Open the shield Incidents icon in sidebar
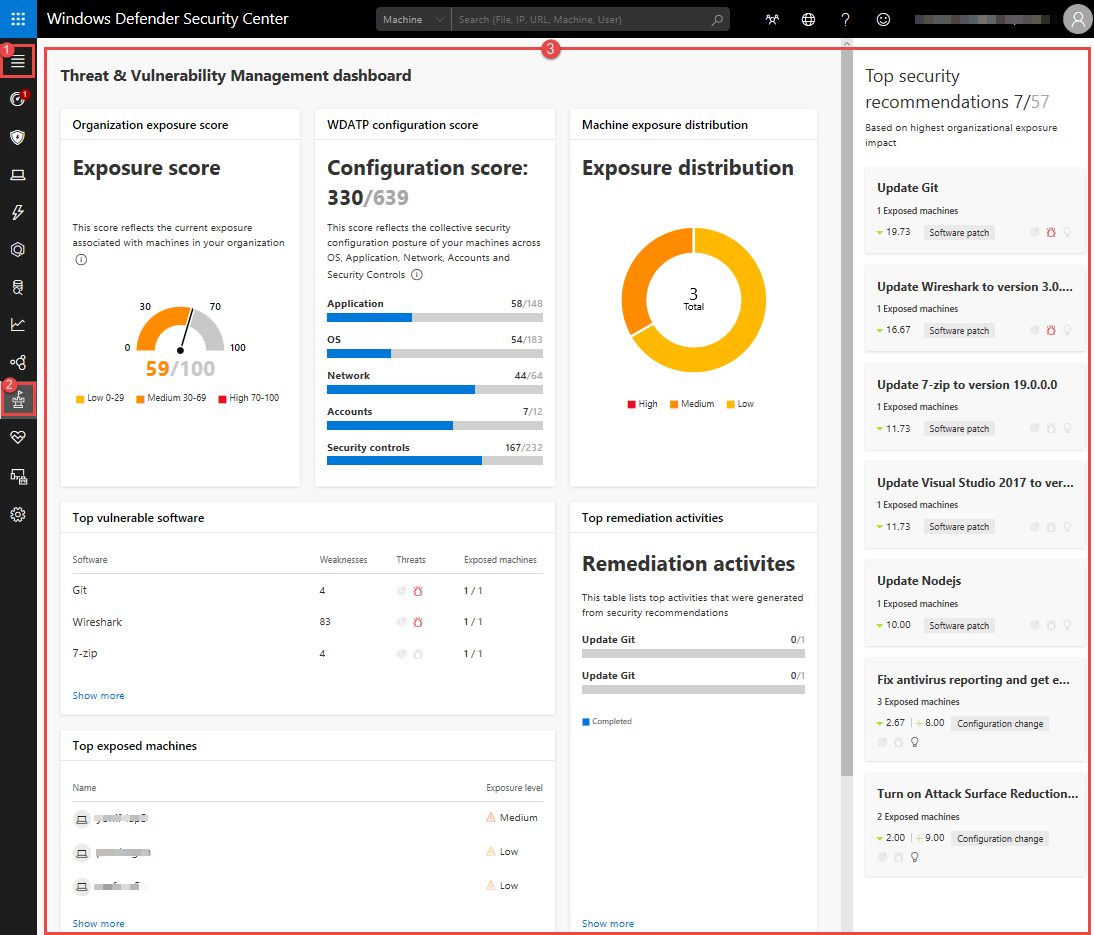This screenshot has width=1094, height=935. click(18, 137)
